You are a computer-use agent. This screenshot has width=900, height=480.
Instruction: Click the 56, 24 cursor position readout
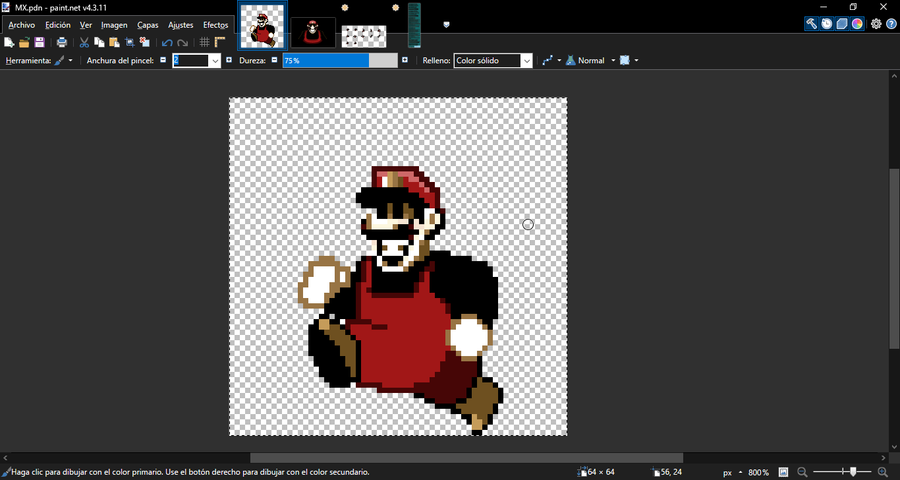[668, 473]
